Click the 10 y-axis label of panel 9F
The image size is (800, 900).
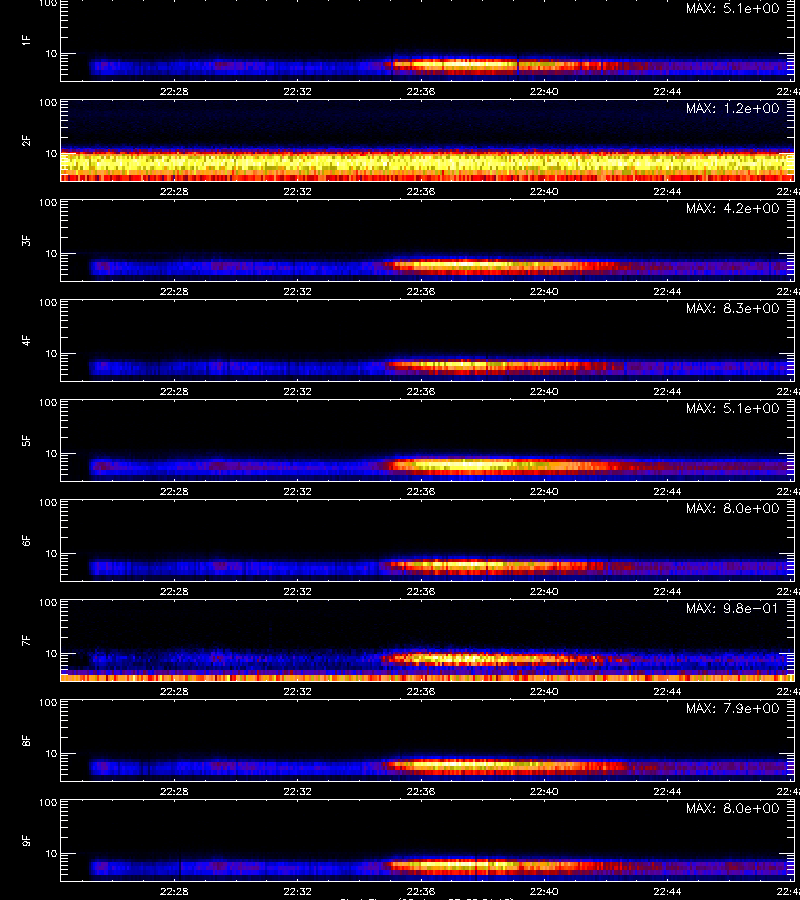tap(51, 854)
